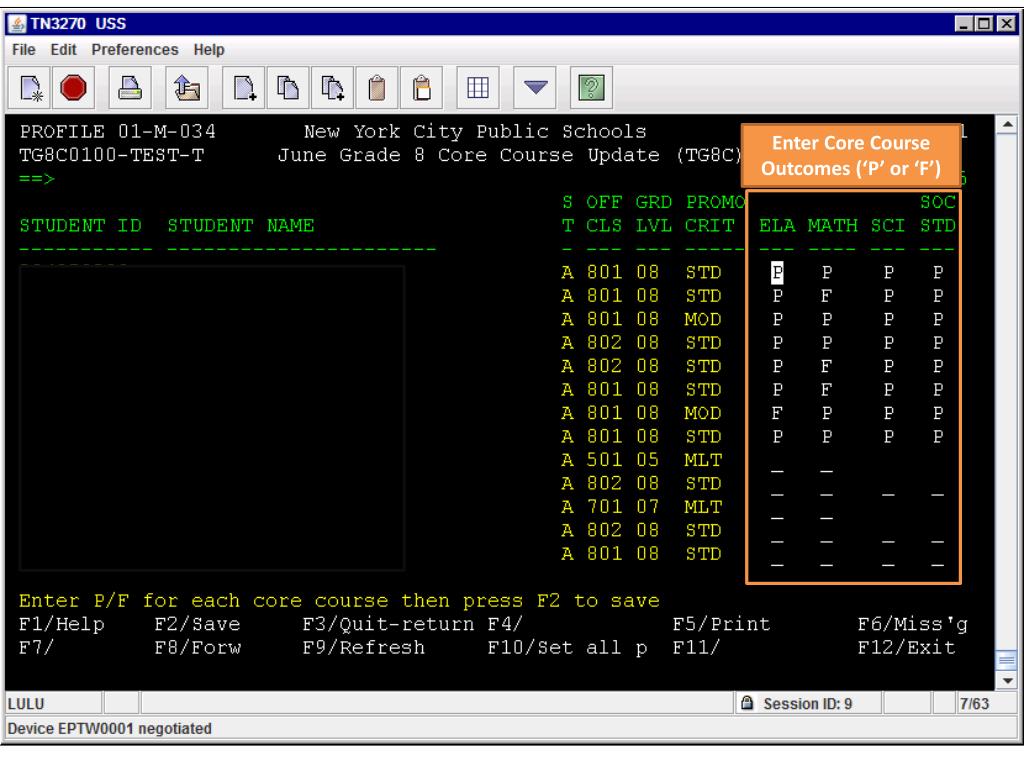
Task: Click the 701 class code
Action: point(604,507)
